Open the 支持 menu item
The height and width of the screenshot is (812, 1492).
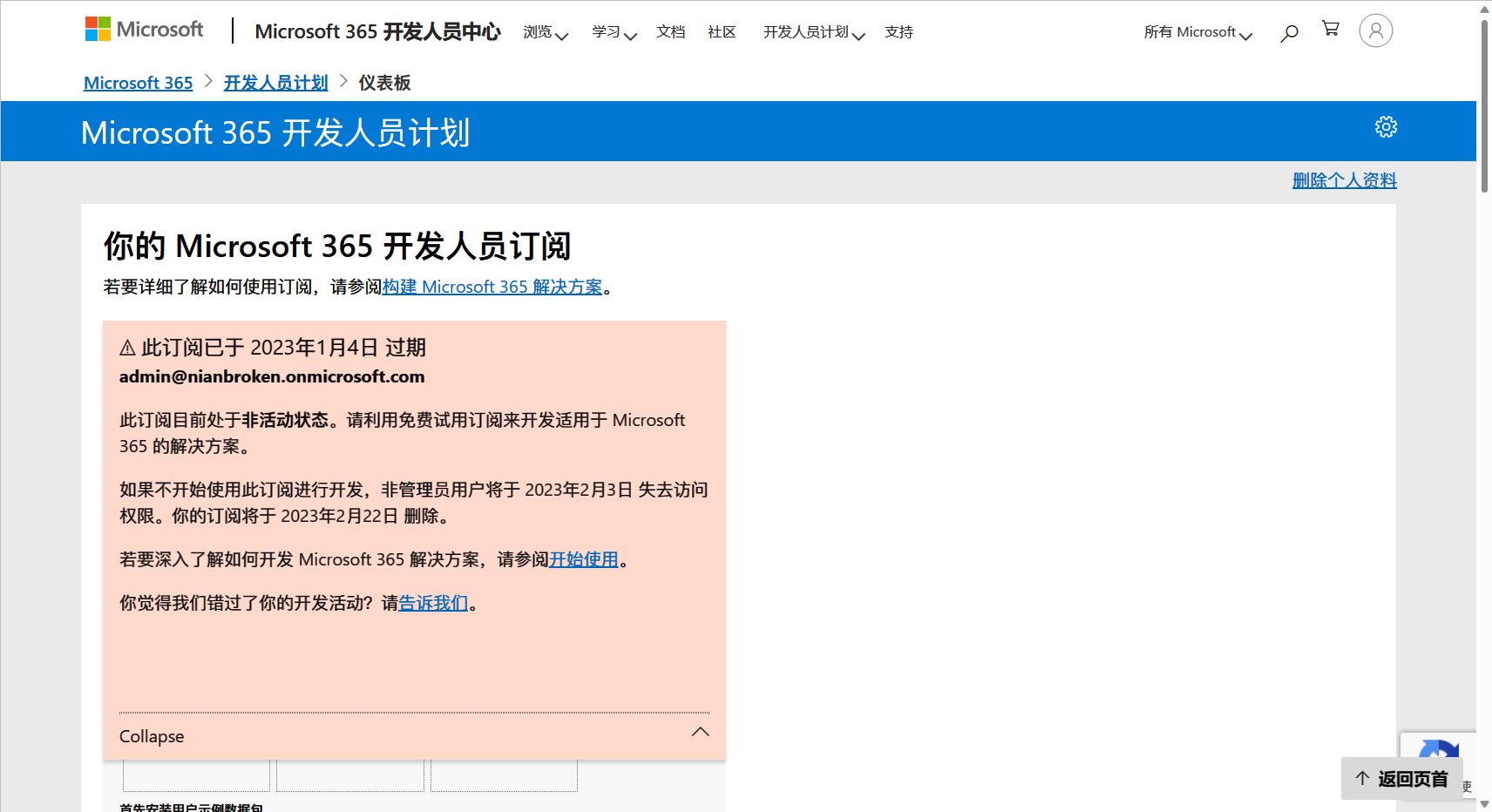pos(899,32)
